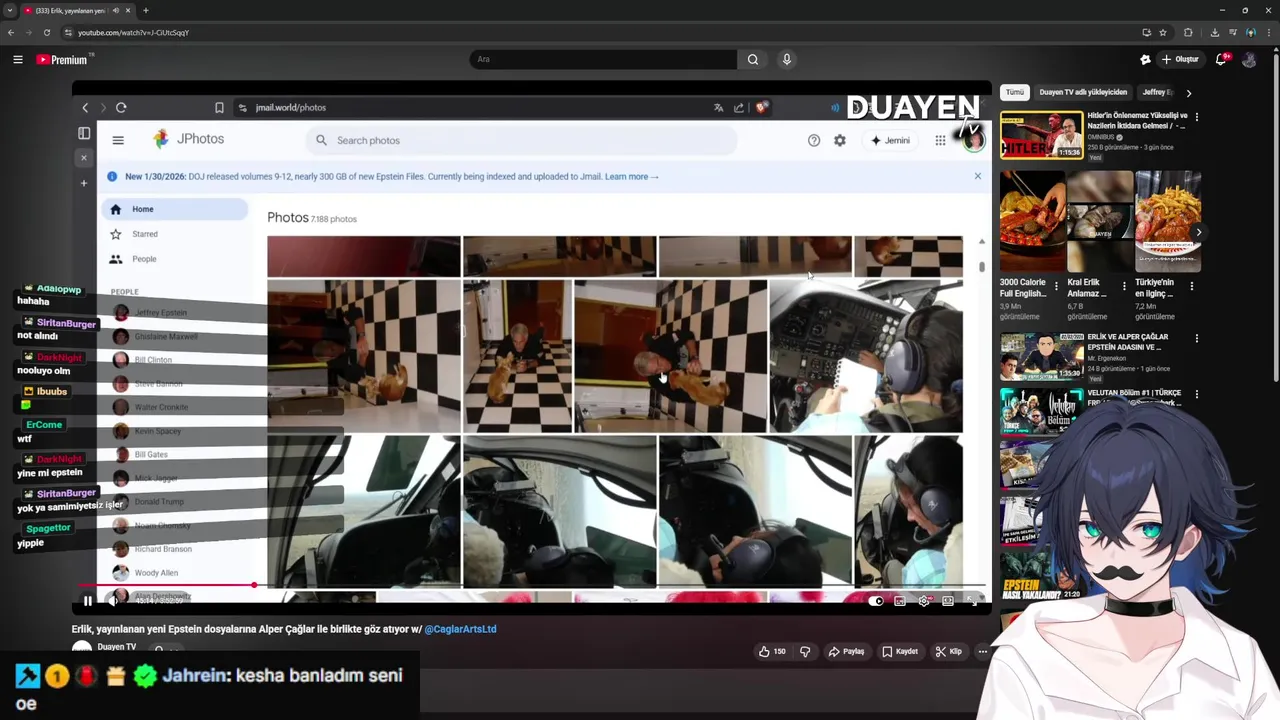The image size is (1280, 720).
Task: Open the YouTube account avatar menu
Action: click(1249, 59)
